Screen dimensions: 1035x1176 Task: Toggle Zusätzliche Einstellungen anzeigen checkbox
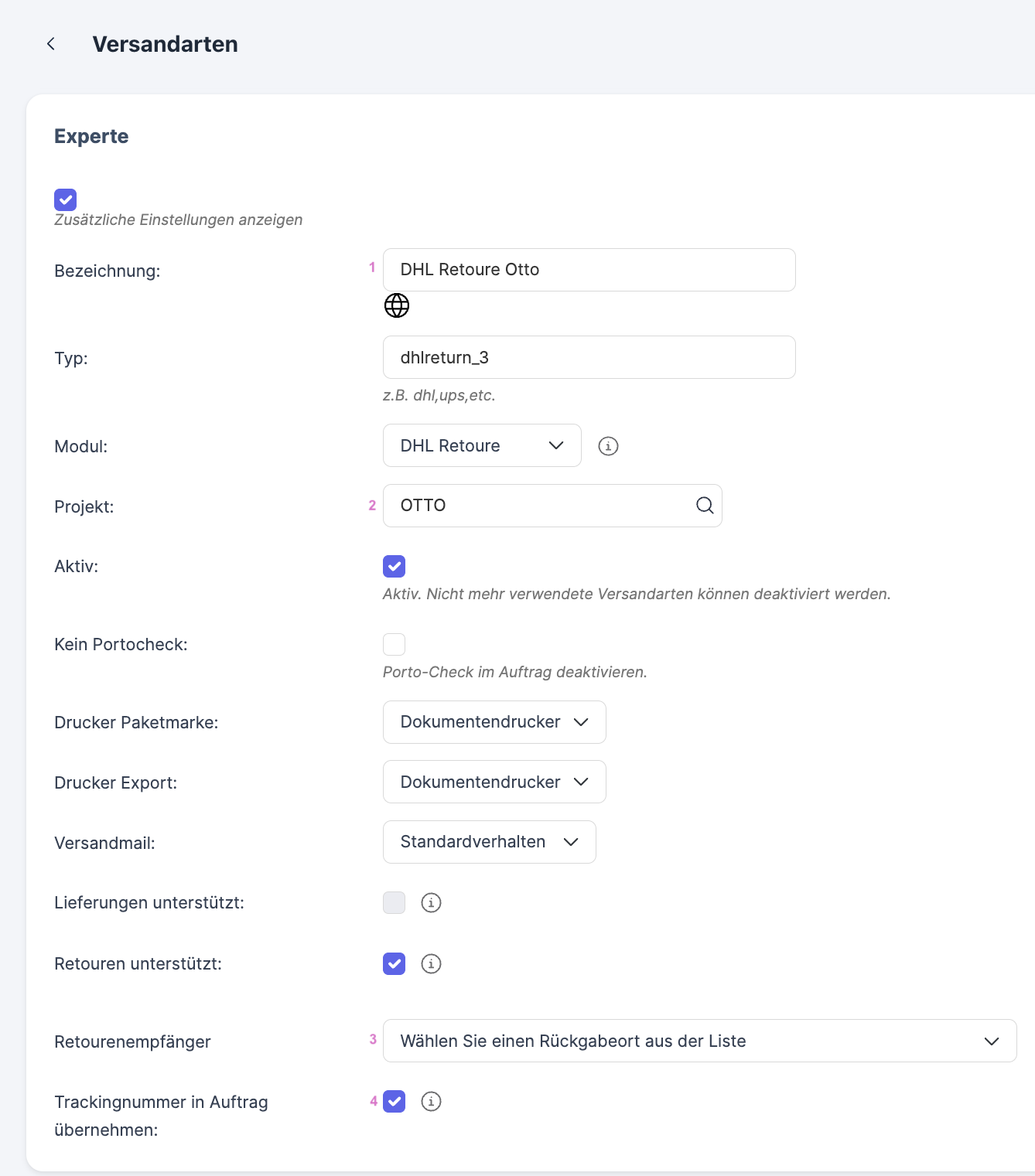[x=66, y=199]
